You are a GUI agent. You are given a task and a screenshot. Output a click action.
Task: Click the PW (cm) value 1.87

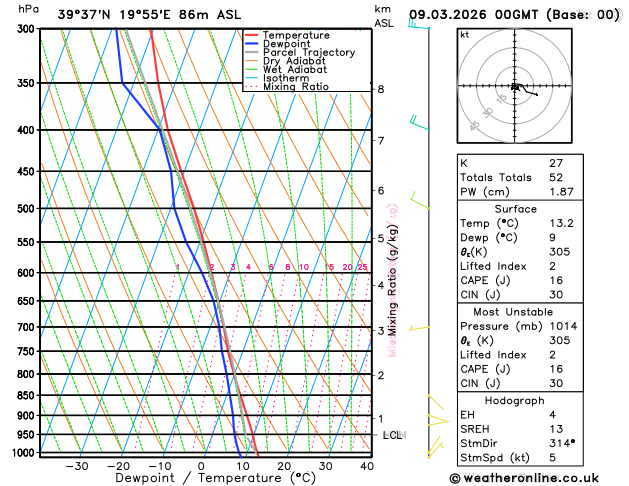(562, 192)
